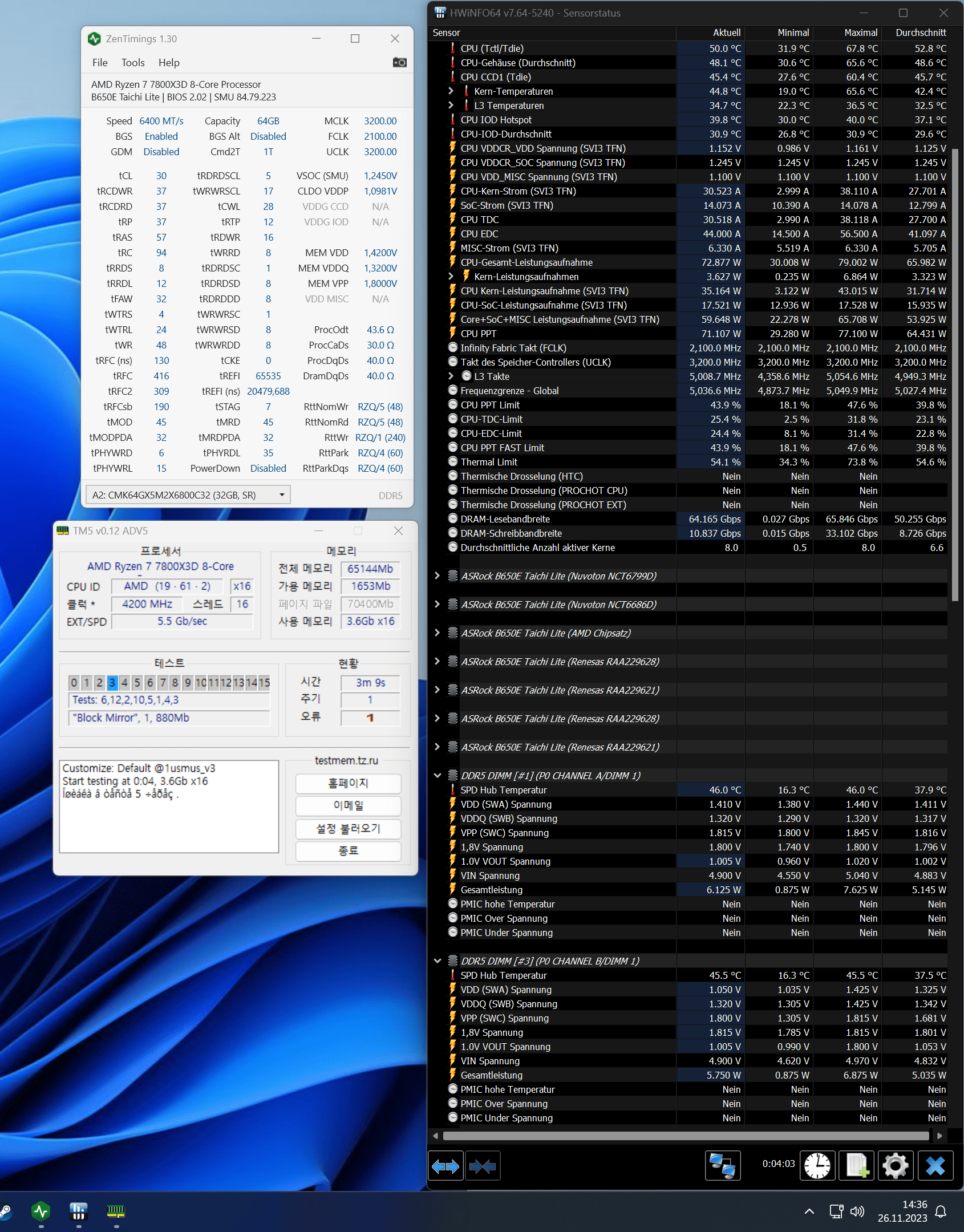Click the Aktuell column header

click(x=710, y=33)
